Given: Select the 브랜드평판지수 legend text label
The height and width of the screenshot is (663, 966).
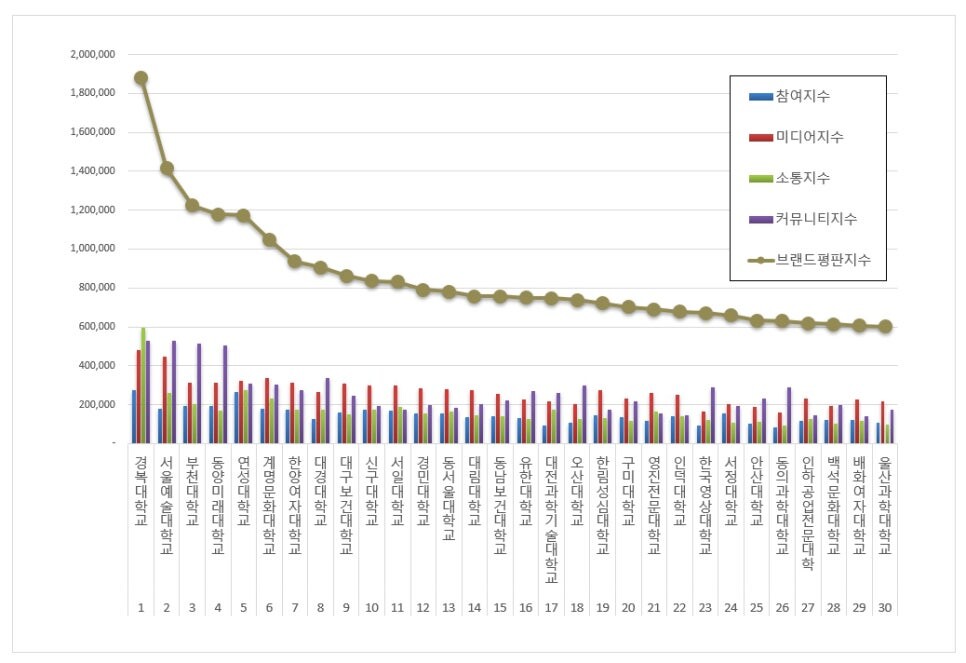Looking at the screenshot, I should [822, 260].
